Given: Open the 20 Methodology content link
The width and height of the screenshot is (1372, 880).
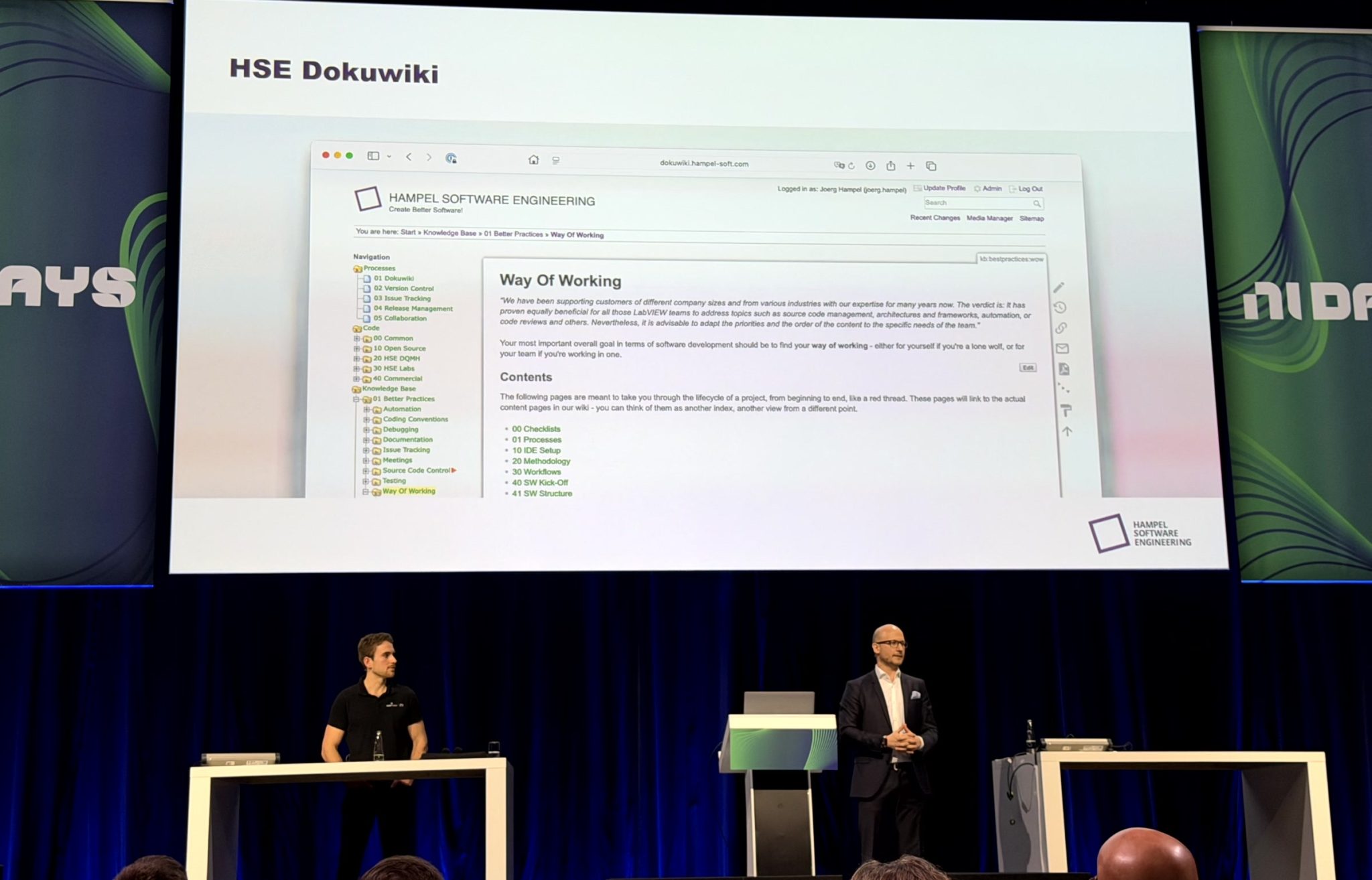Looking at the screenshot, I should pyautogui.click(x=541, y=461).
